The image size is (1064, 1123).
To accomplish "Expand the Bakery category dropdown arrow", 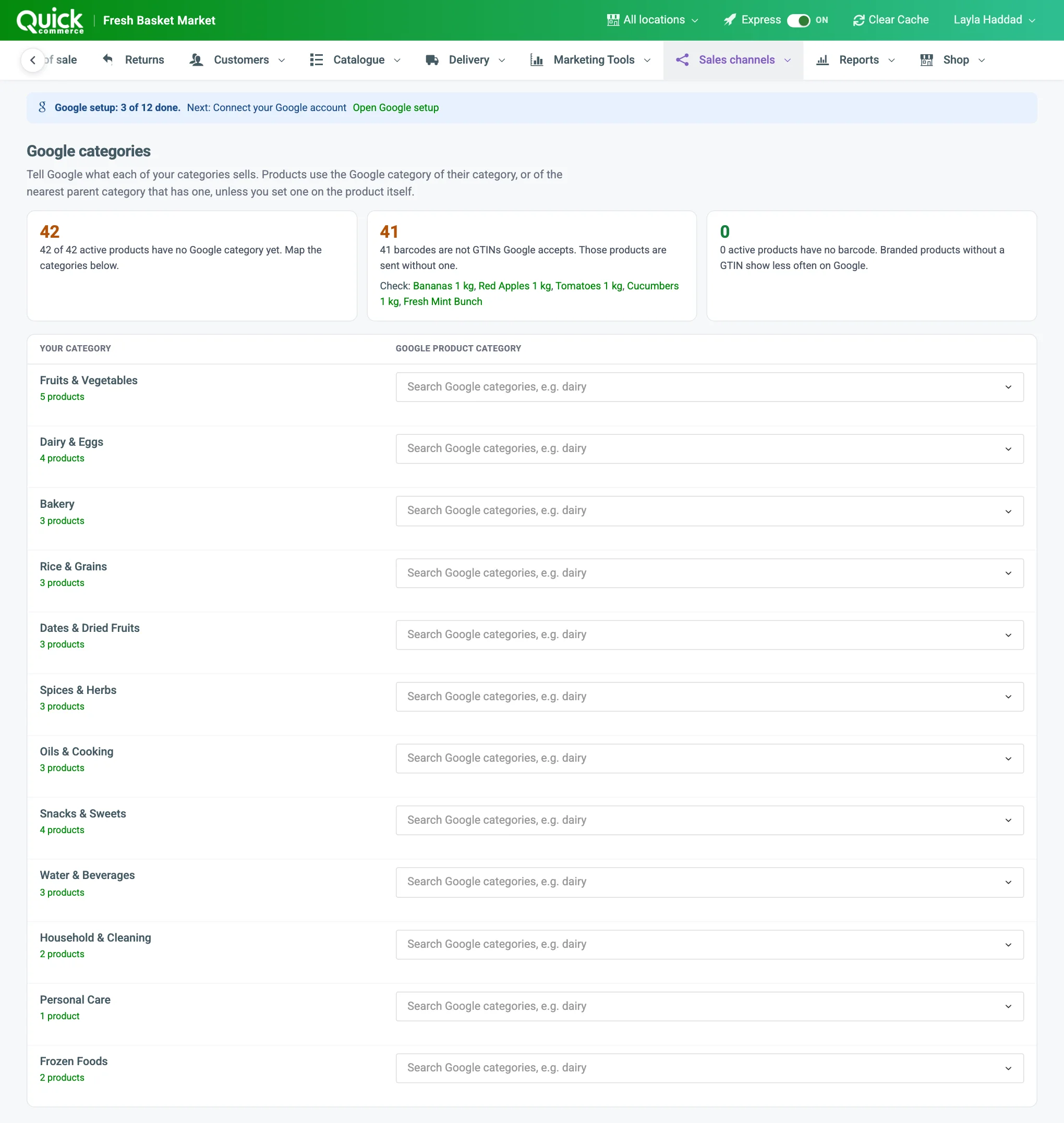I will pyautogui.click(x=1008, y=511).
